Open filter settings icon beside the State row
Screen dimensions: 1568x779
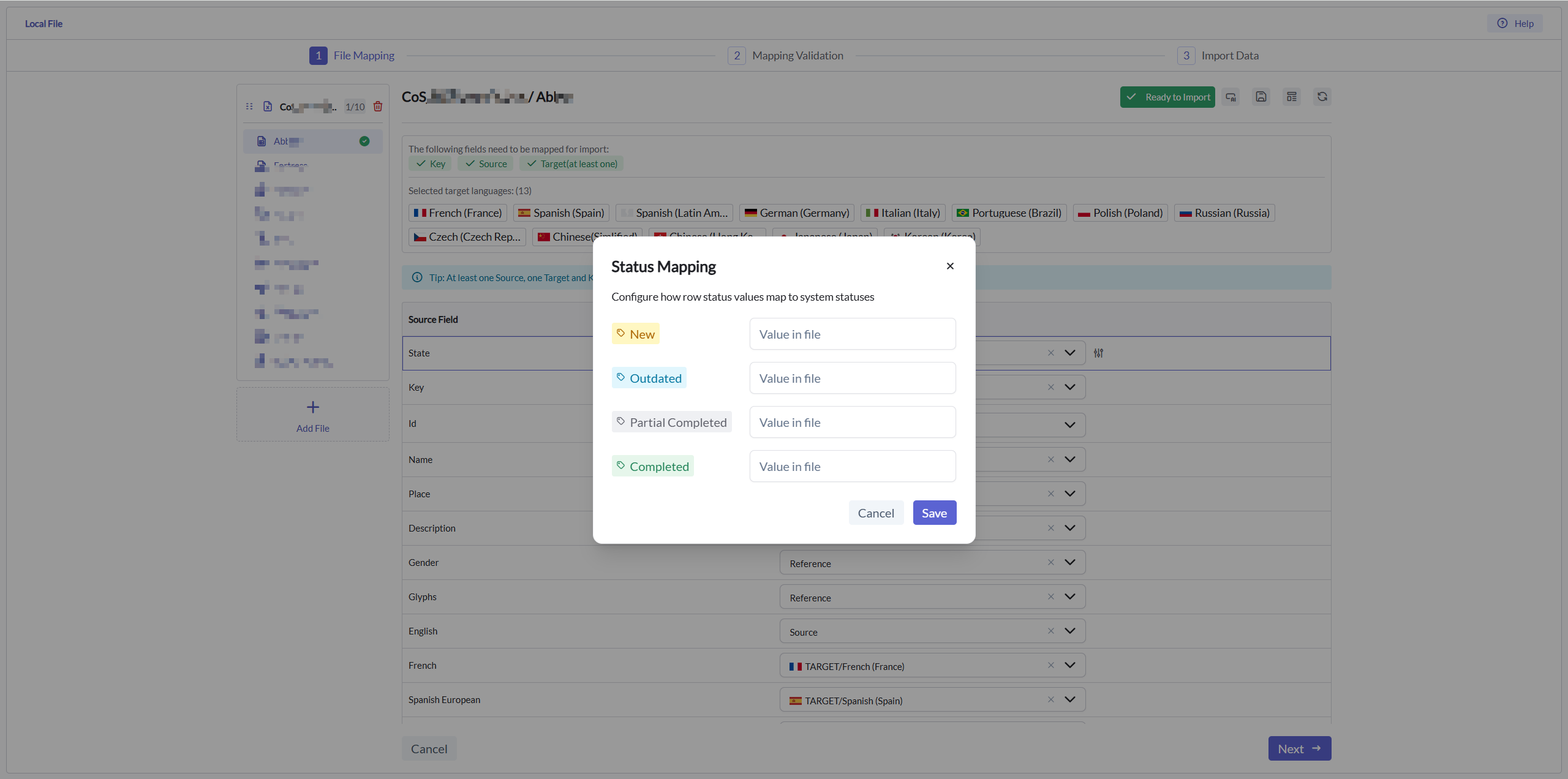coord(1098,353)
